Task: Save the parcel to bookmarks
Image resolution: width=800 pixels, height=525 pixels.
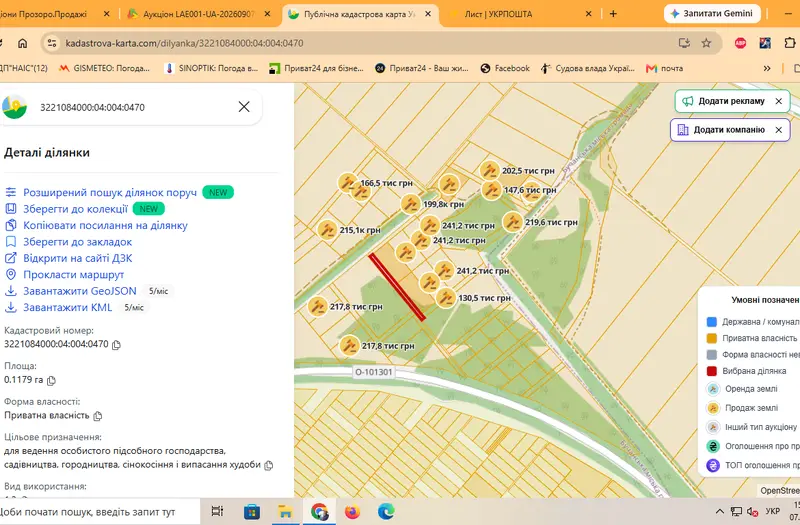Action: 77,242
